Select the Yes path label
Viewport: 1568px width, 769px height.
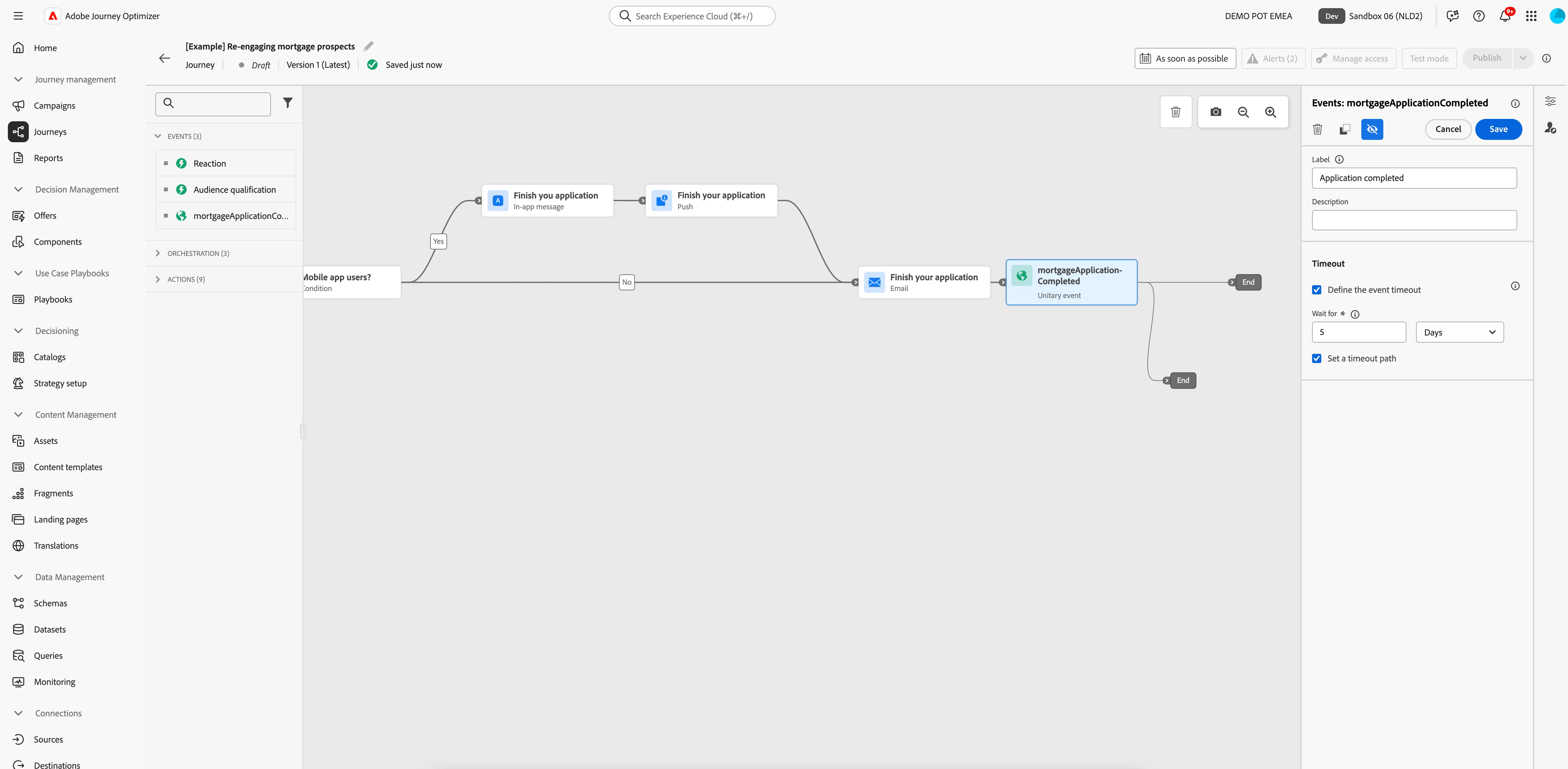[x=438, y=241]
